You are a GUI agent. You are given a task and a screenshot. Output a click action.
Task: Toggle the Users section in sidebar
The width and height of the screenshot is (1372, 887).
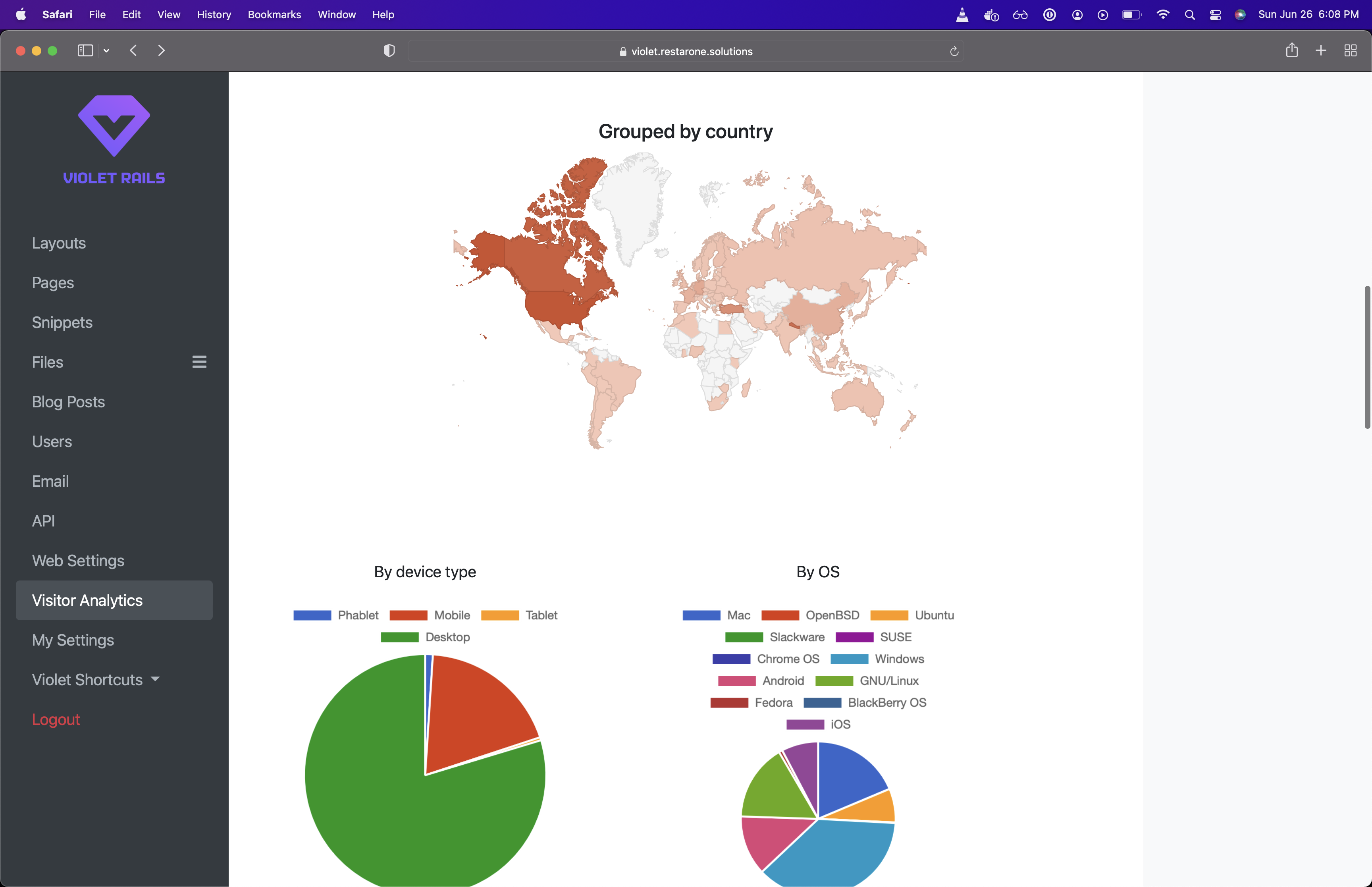(51, 441)
